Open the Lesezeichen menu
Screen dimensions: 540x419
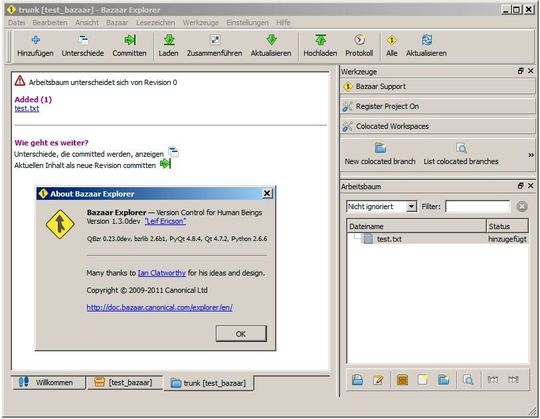(155, 23)
